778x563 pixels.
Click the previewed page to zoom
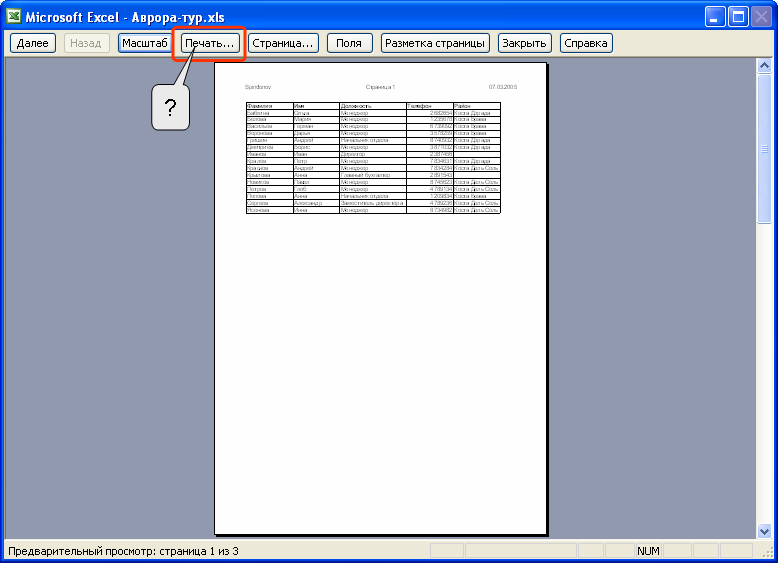coord(381,299)
